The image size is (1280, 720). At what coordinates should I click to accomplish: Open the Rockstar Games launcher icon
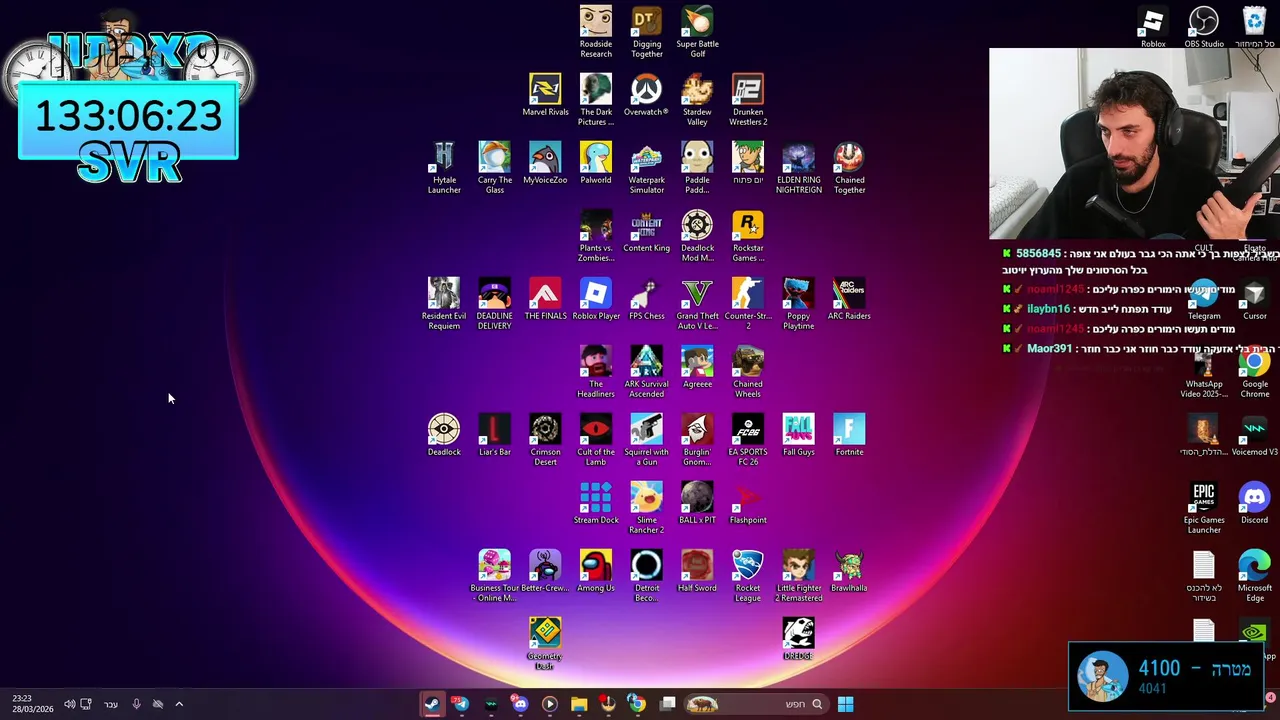pyautogui.click(x=748, y=236)
